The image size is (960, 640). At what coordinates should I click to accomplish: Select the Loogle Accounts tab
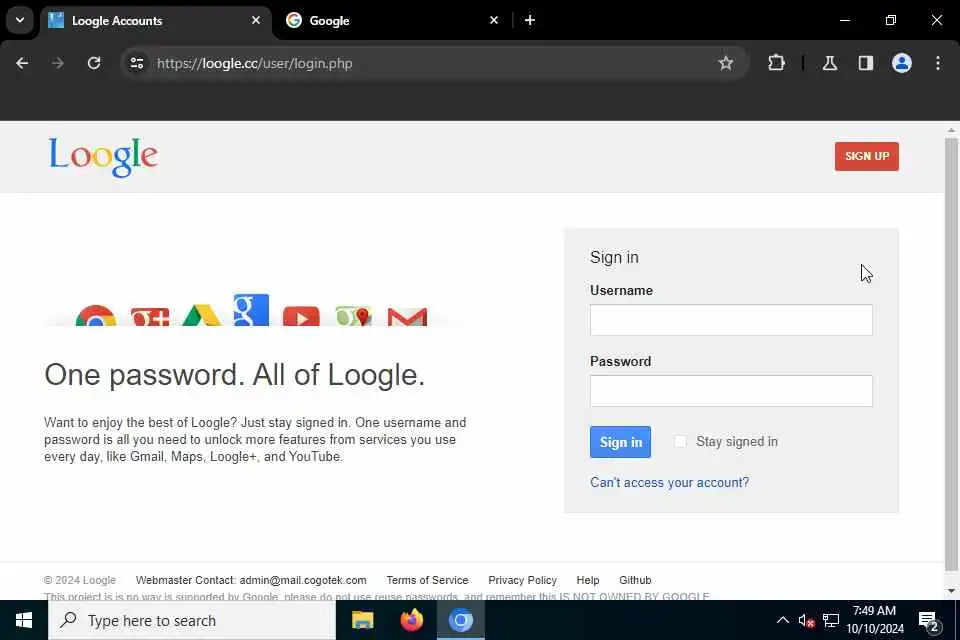(156, 20)
